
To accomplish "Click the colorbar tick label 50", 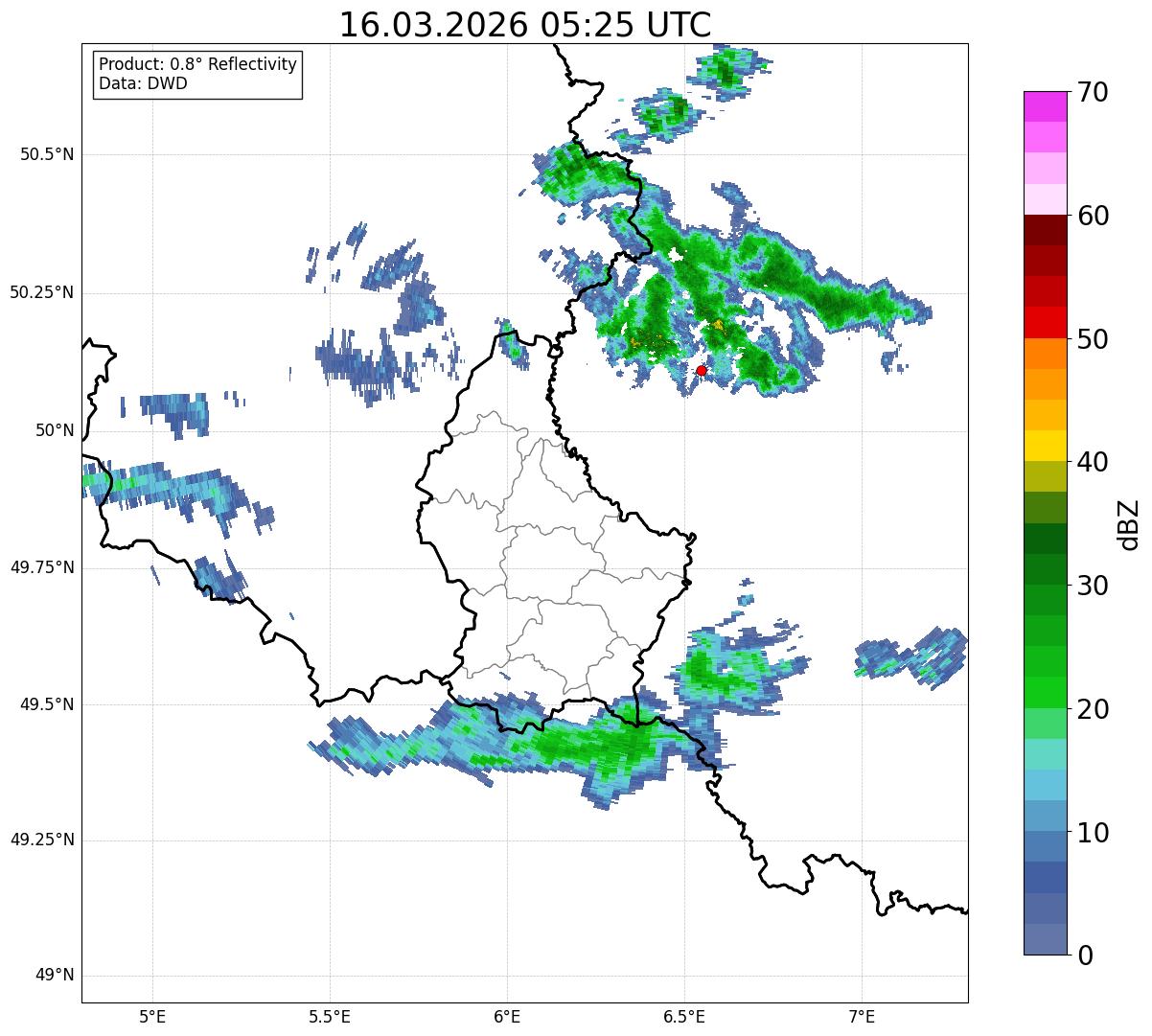I will click(x=1093, y=339).
